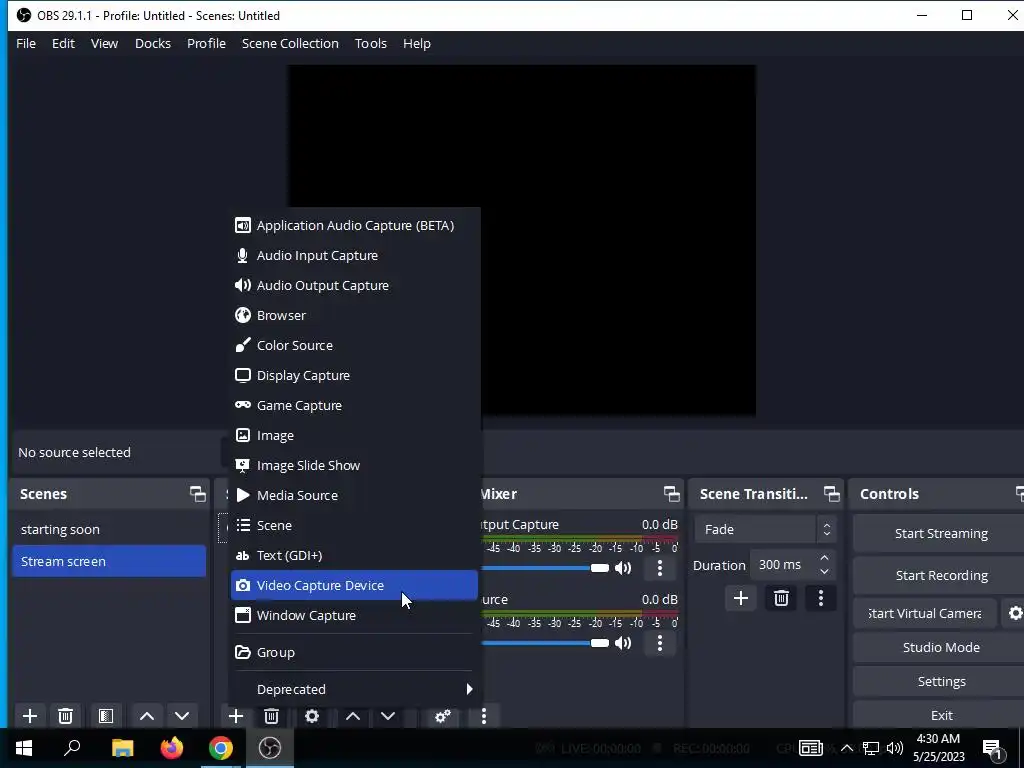The width and height of the screenshot is (1024, 768).
Task: Select the 'Stream screen' scene
Action: click(109, 562)
